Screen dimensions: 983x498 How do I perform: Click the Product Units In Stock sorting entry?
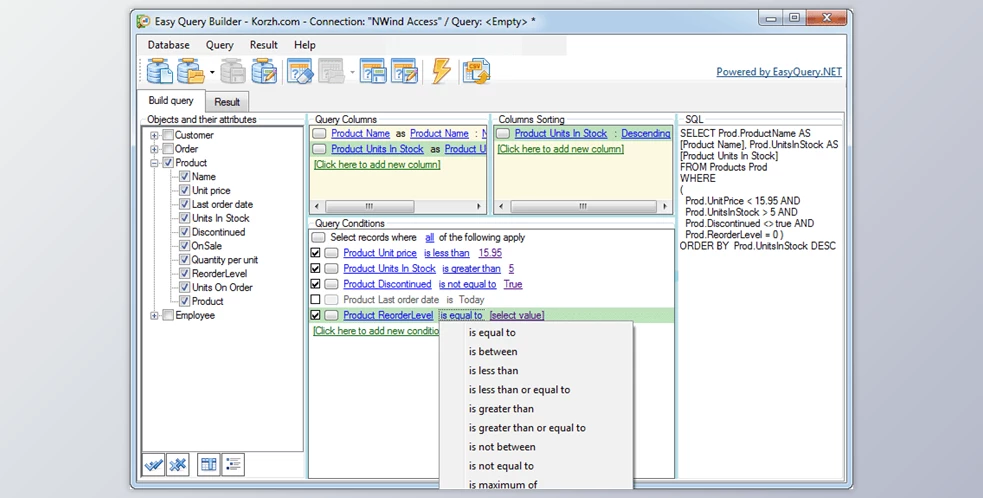[x=560, y=134]
